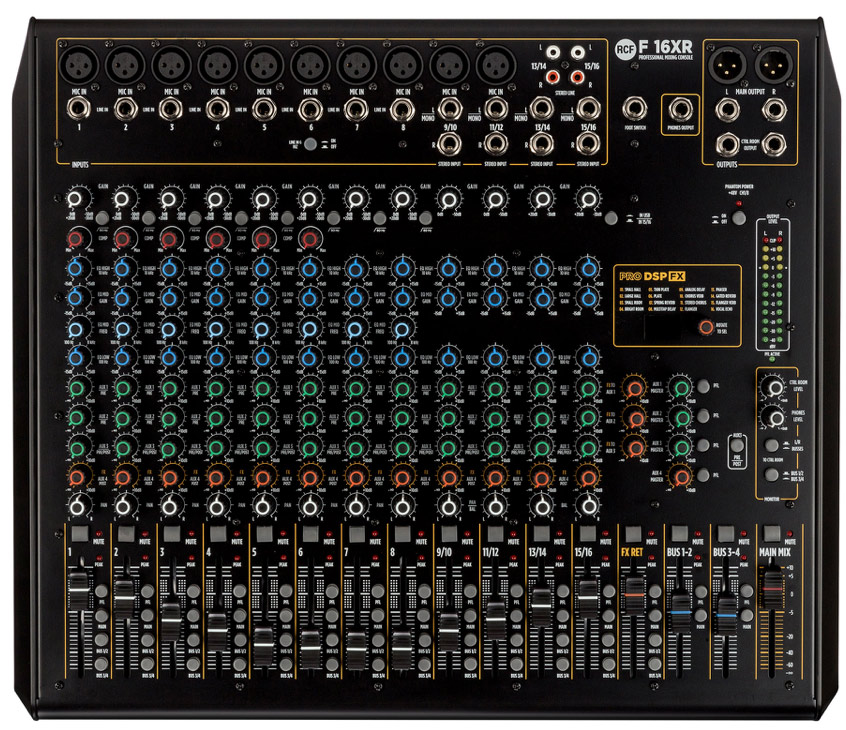The image size is (846, 730).
Task: Click the channel 1 PAN knob
Action: pos(77,507)
